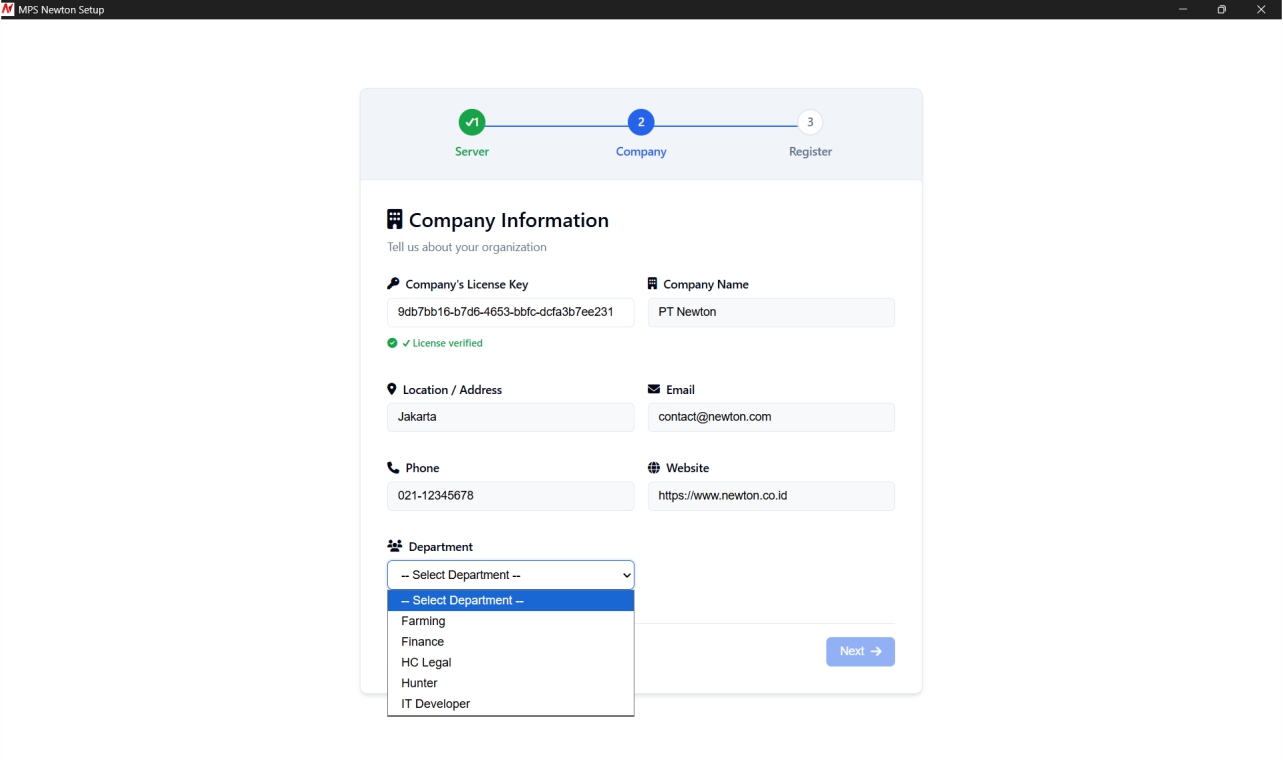Select Farming from the department list
Screen dimensions: 1283x760
424,621
